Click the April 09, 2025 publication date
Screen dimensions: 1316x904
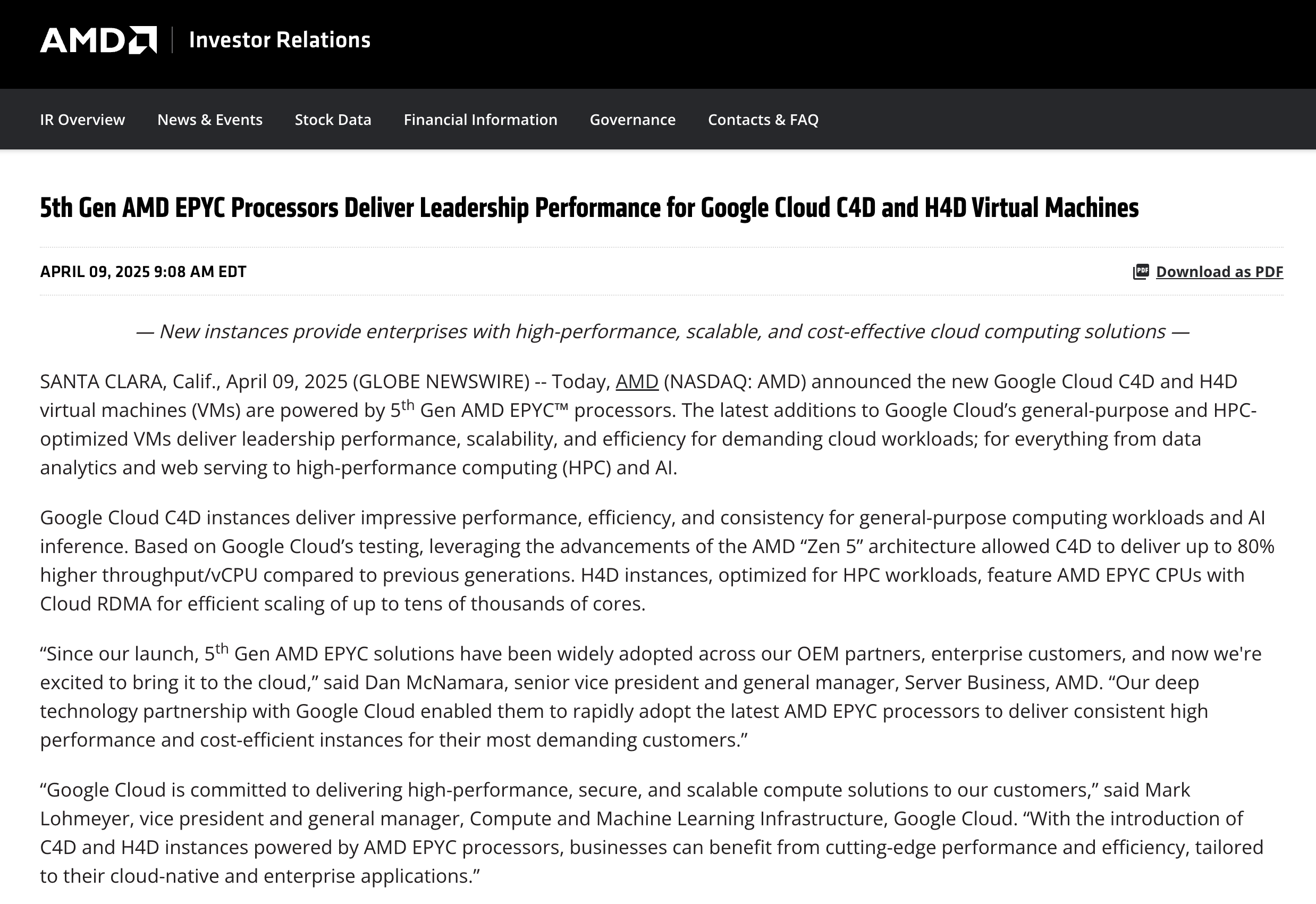pyautogui.click(x=142, y=272)
